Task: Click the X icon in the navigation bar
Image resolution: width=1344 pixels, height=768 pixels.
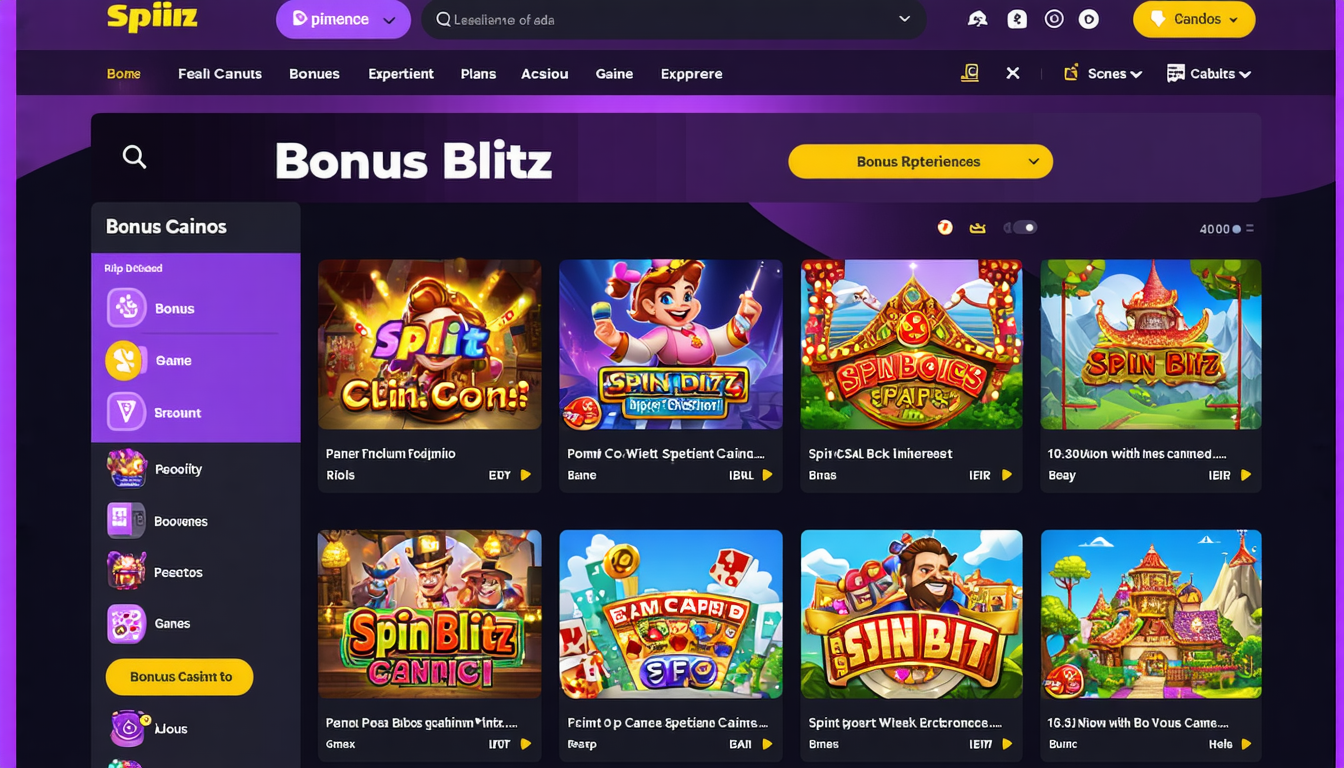Action: click(1012, 73)
